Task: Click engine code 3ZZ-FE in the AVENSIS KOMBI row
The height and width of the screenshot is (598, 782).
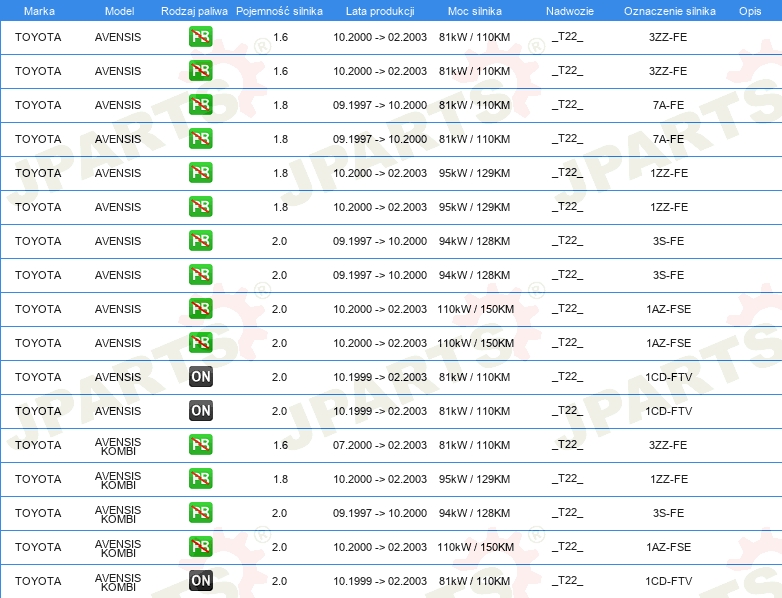Action: point(668,445)
